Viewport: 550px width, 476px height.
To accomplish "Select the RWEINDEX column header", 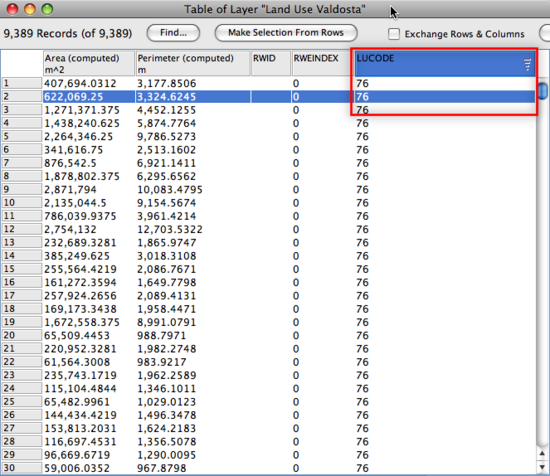I will (x=321, y=63).
